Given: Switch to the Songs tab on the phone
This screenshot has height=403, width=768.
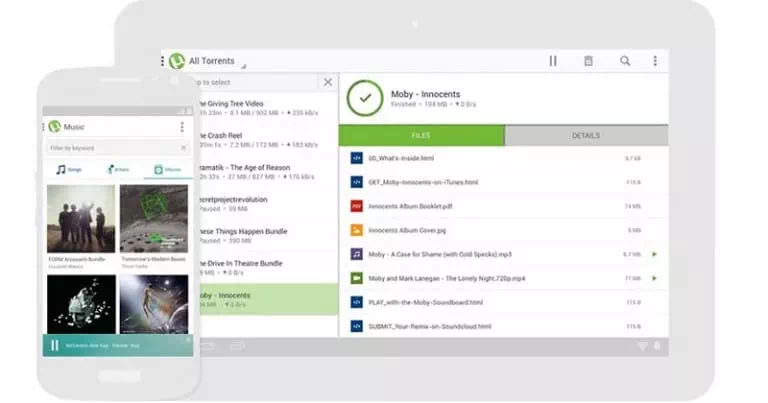Looking at the screenshot, I should [69, 169].
